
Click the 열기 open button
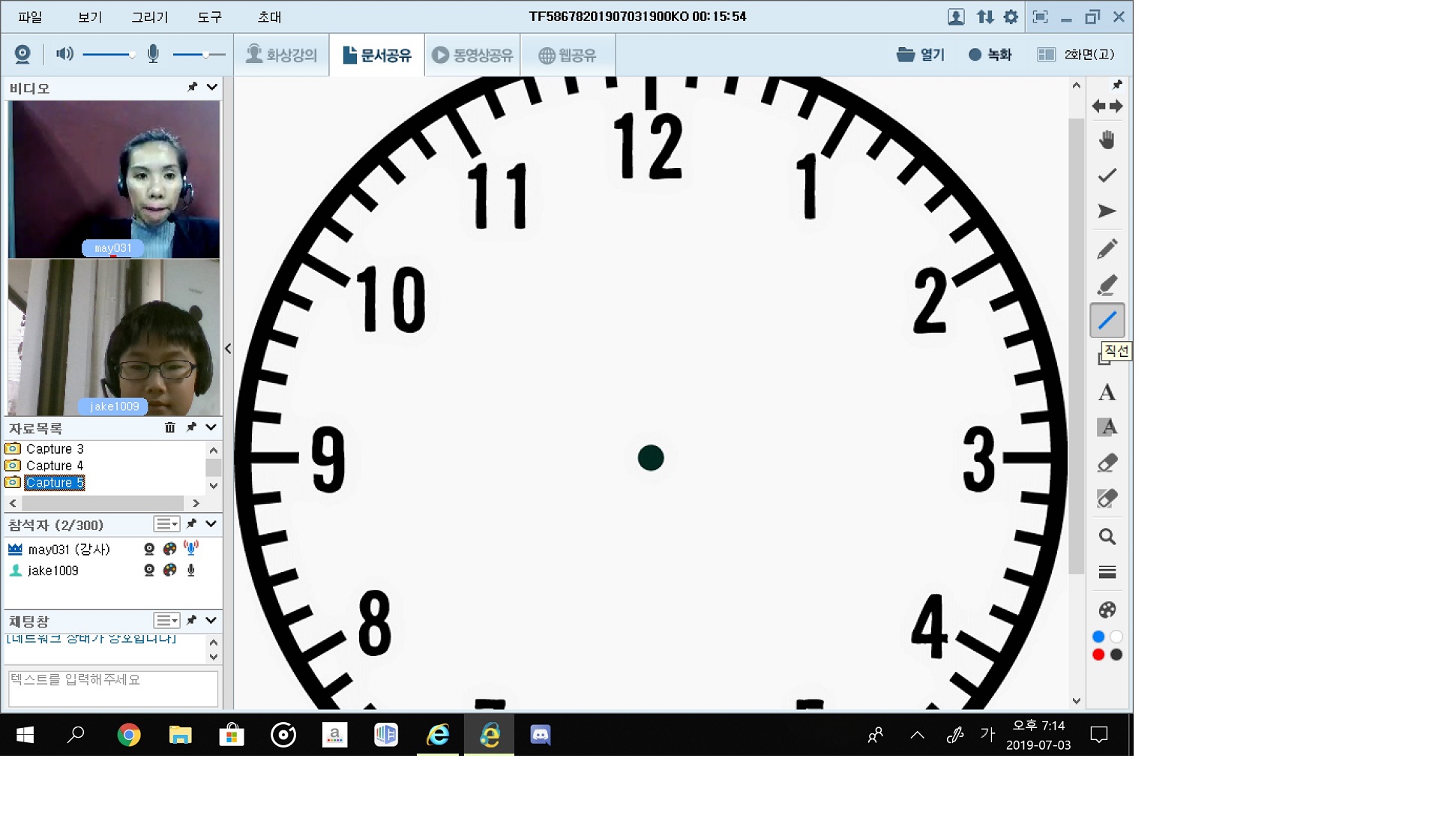[x=921, y=55]
